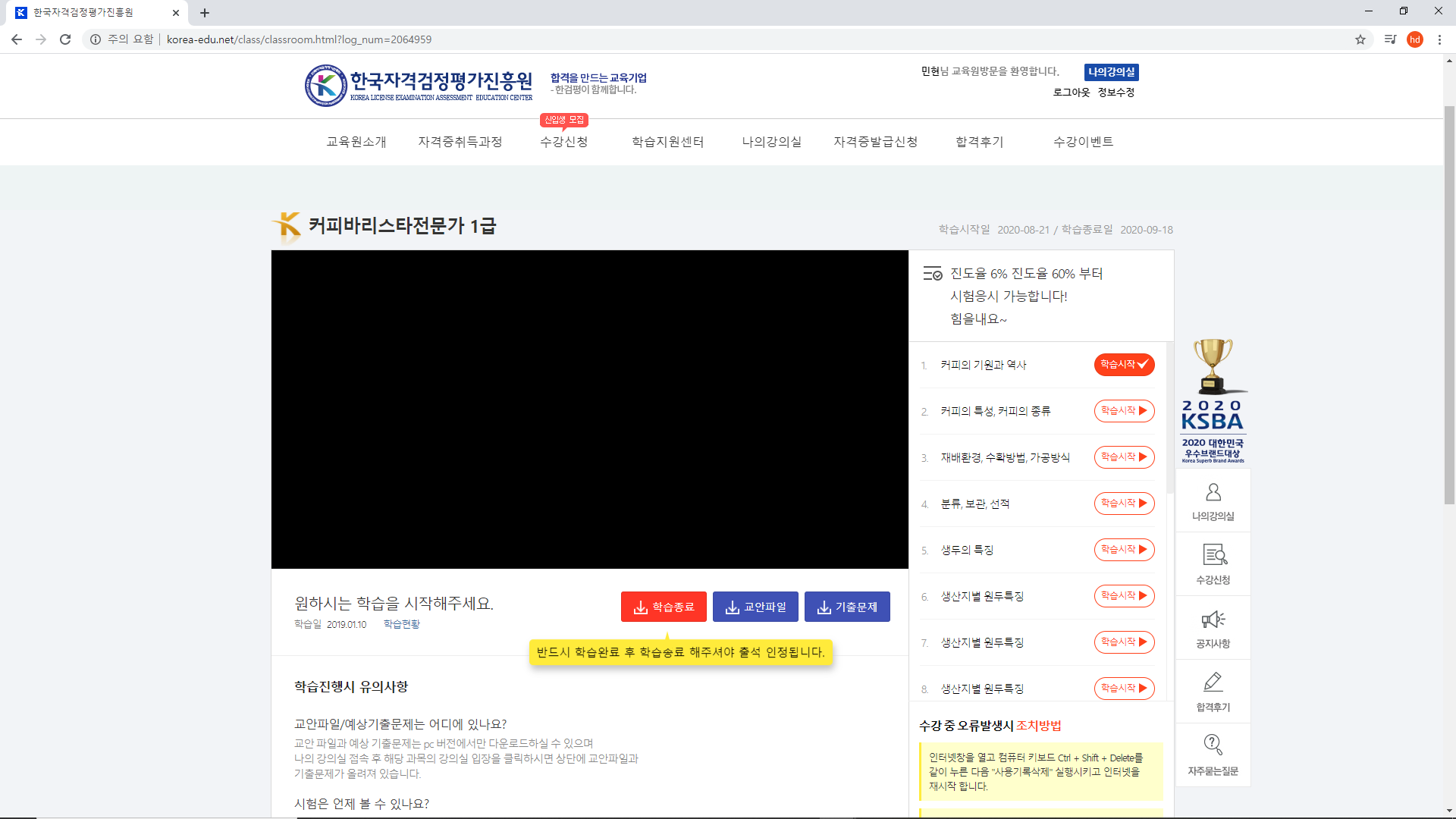Start lesson 4 분류, 보관, 선적
Viewport: 1456px width, 819px height.
coord(1124,504)
